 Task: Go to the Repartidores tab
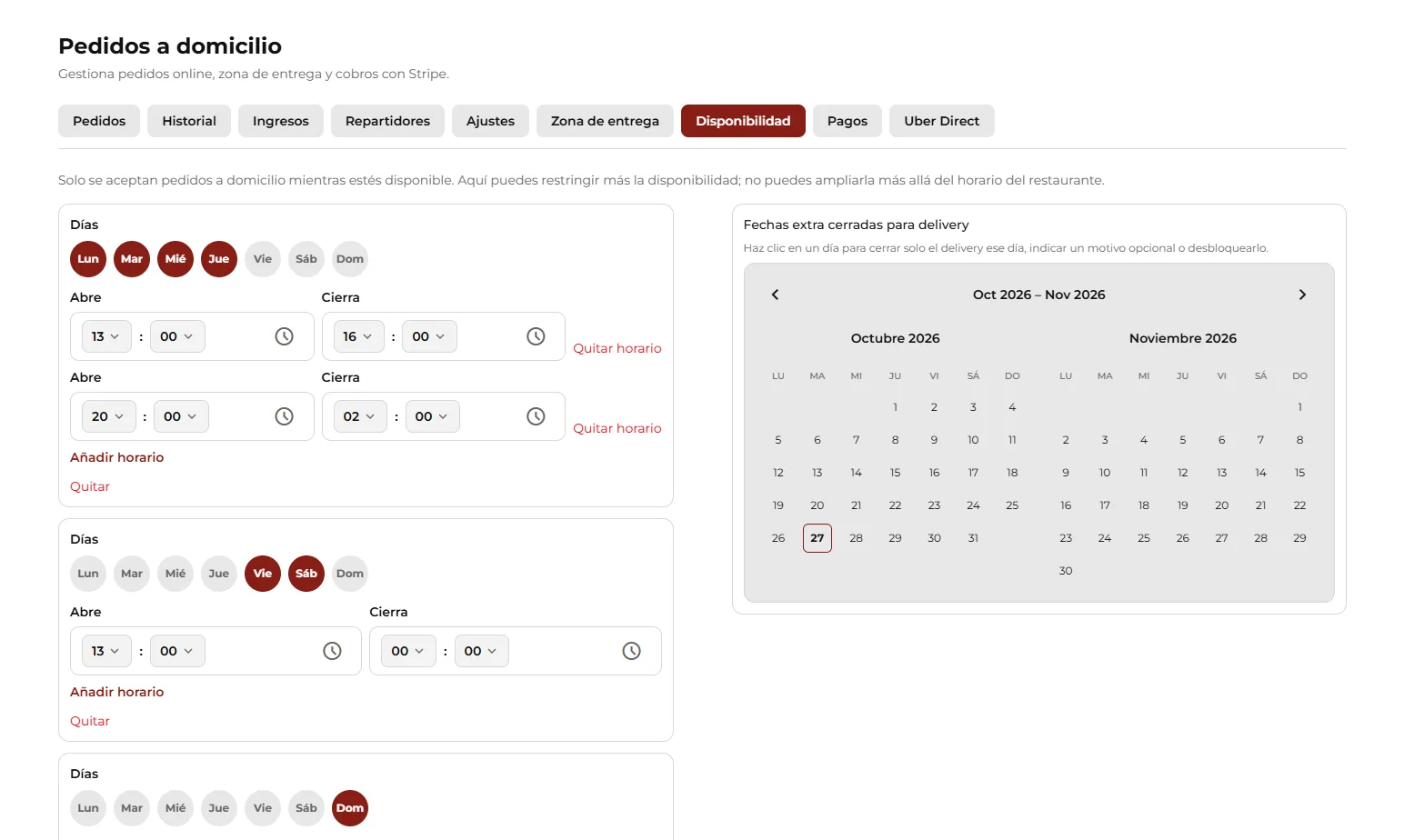tap(387, 121)
